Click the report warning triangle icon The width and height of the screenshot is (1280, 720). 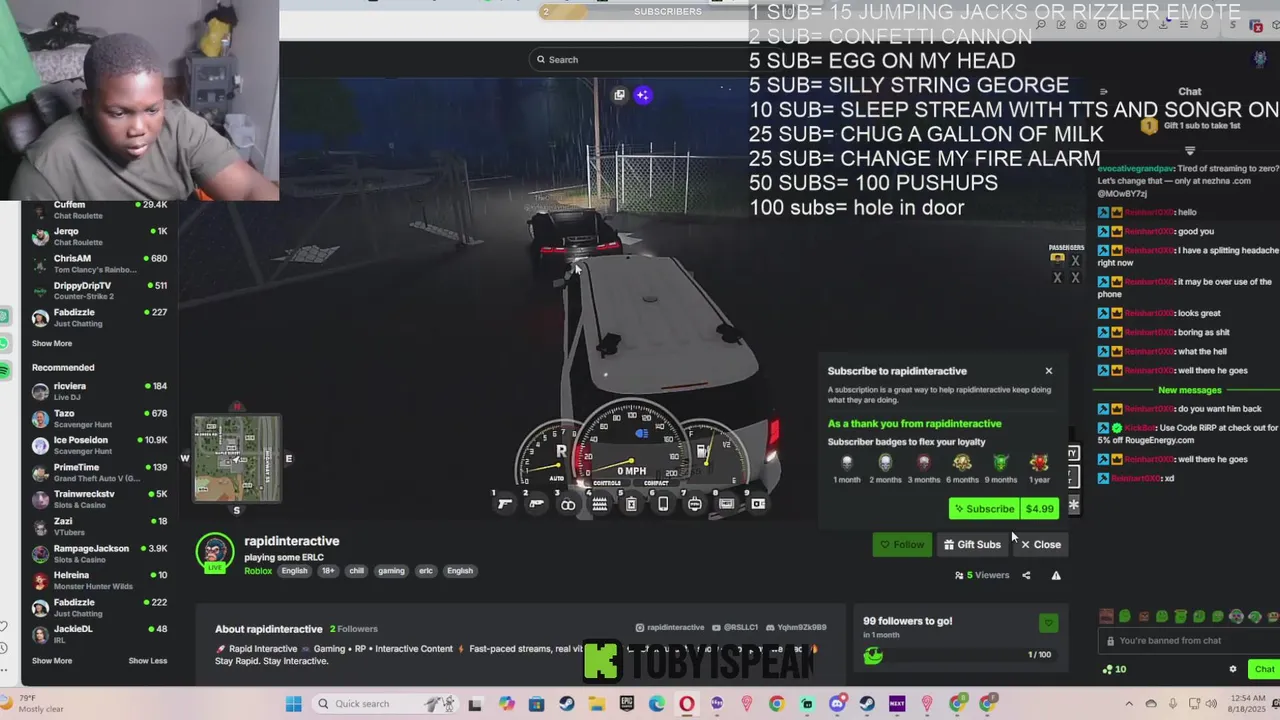1056,575
